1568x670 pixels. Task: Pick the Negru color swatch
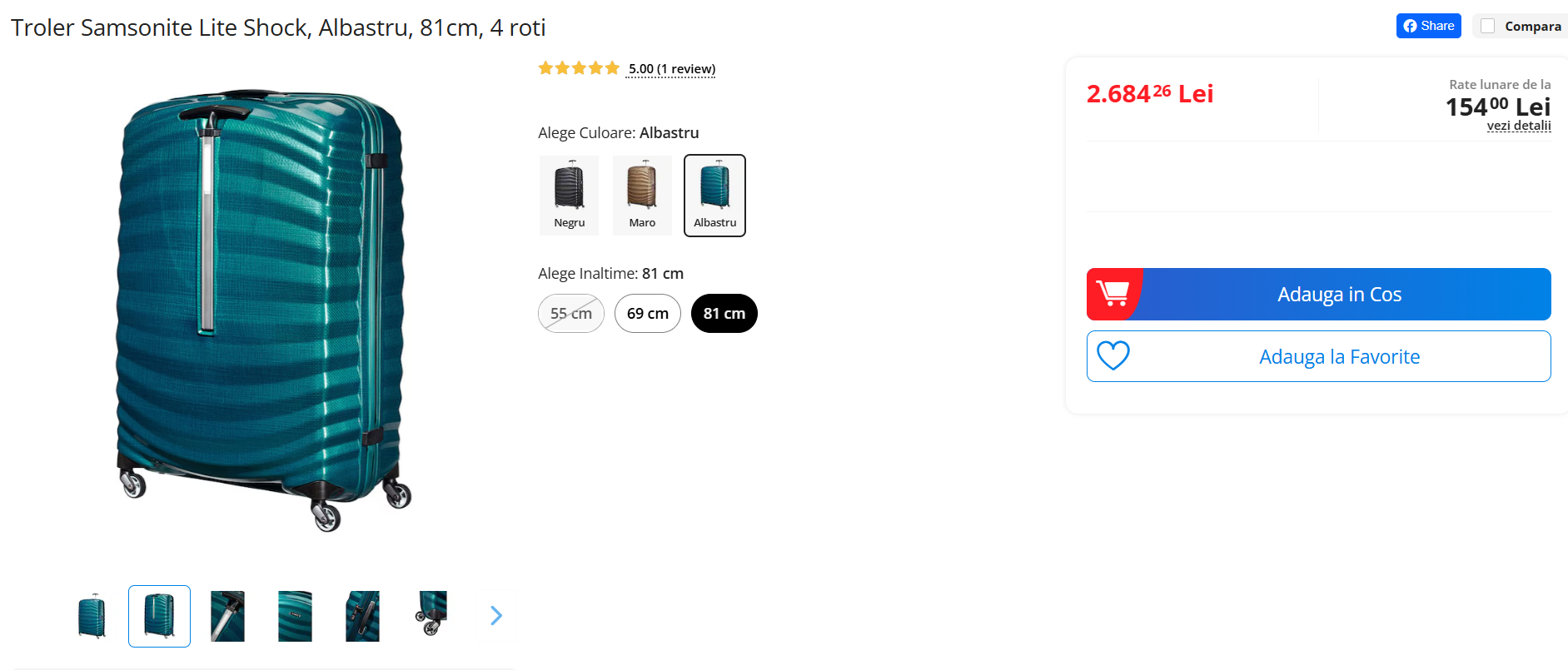click(x=570, y=196)
